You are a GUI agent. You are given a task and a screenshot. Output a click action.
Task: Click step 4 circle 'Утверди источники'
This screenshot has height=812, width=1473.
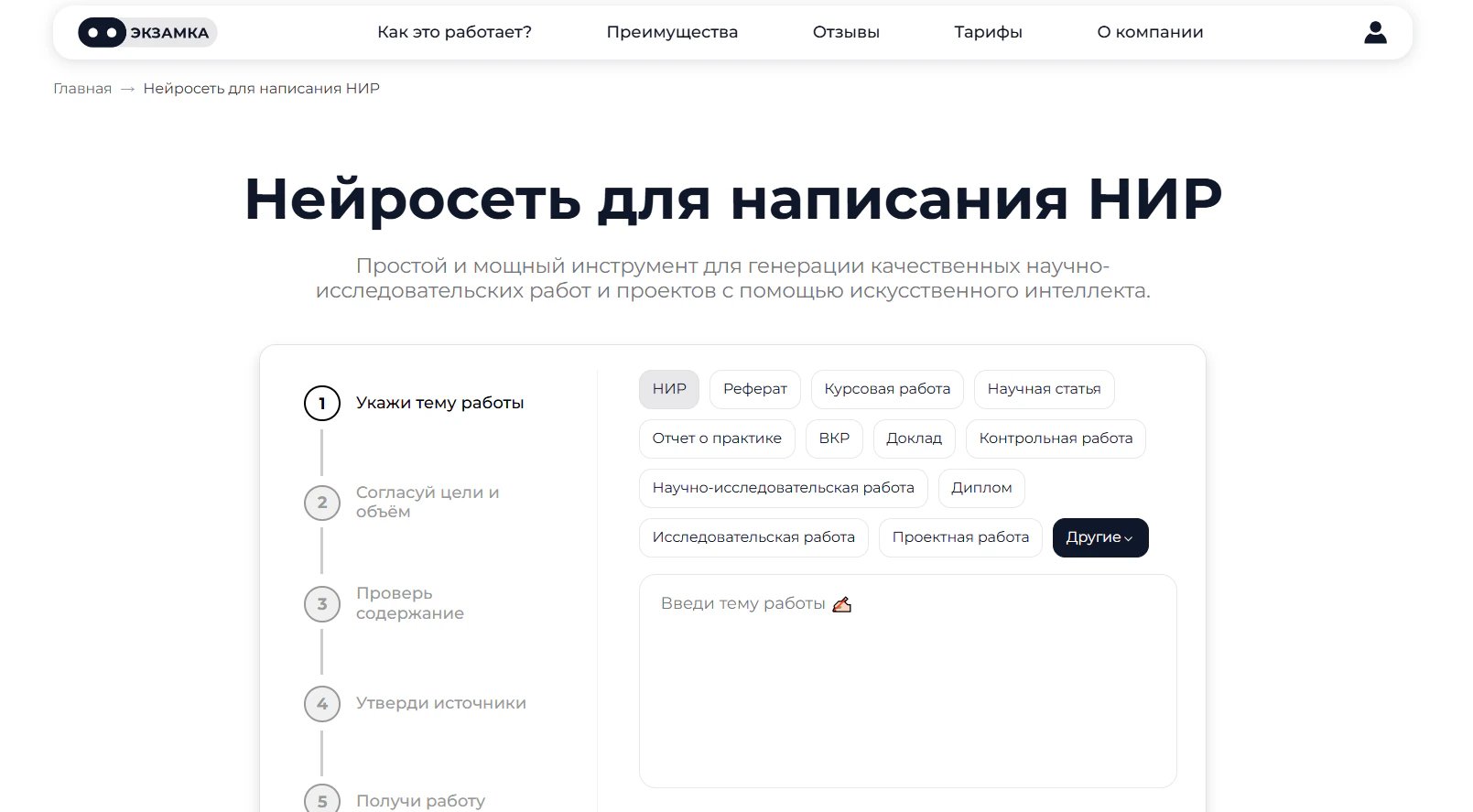click(322, 704)
